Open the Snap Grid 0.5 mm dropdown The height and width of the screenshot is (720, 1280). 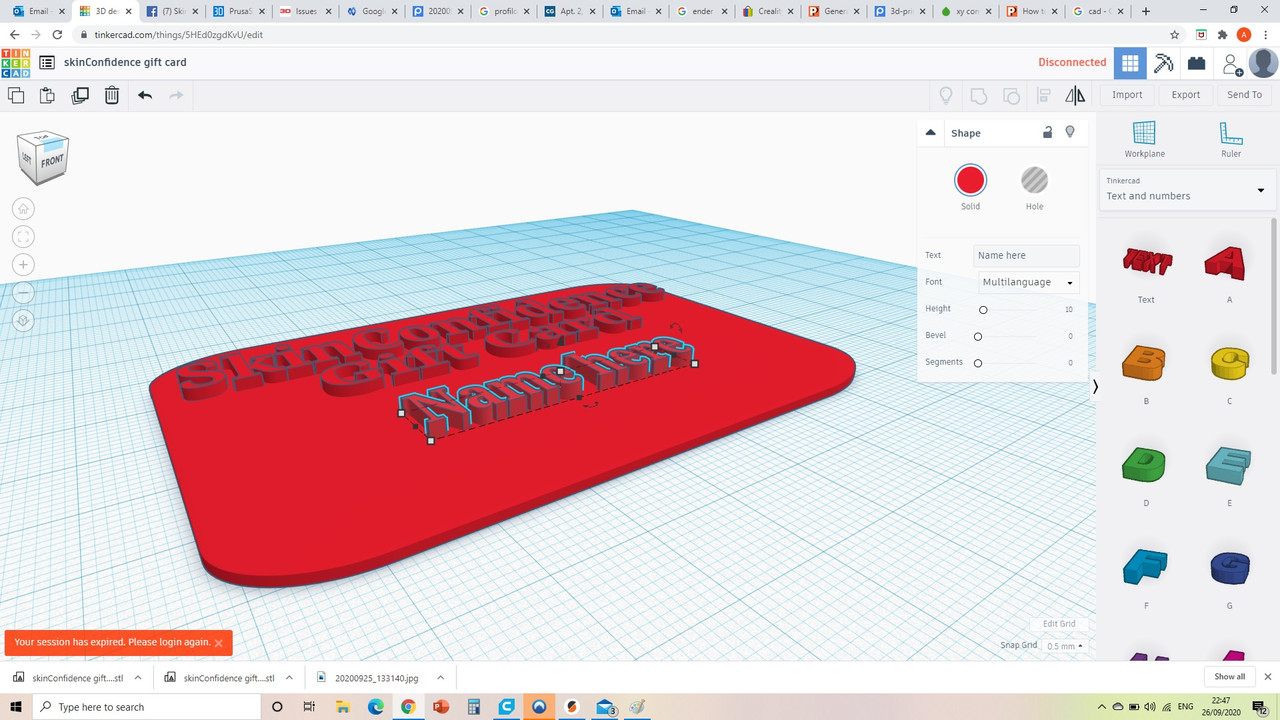coord(1065,646)
